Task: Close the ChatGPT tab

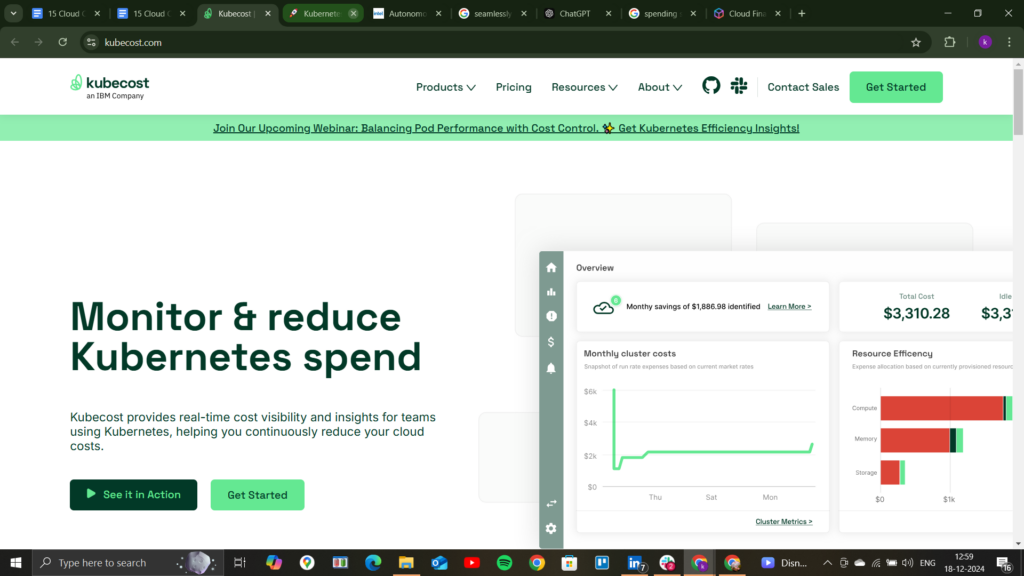Action: tap(609, 14)
